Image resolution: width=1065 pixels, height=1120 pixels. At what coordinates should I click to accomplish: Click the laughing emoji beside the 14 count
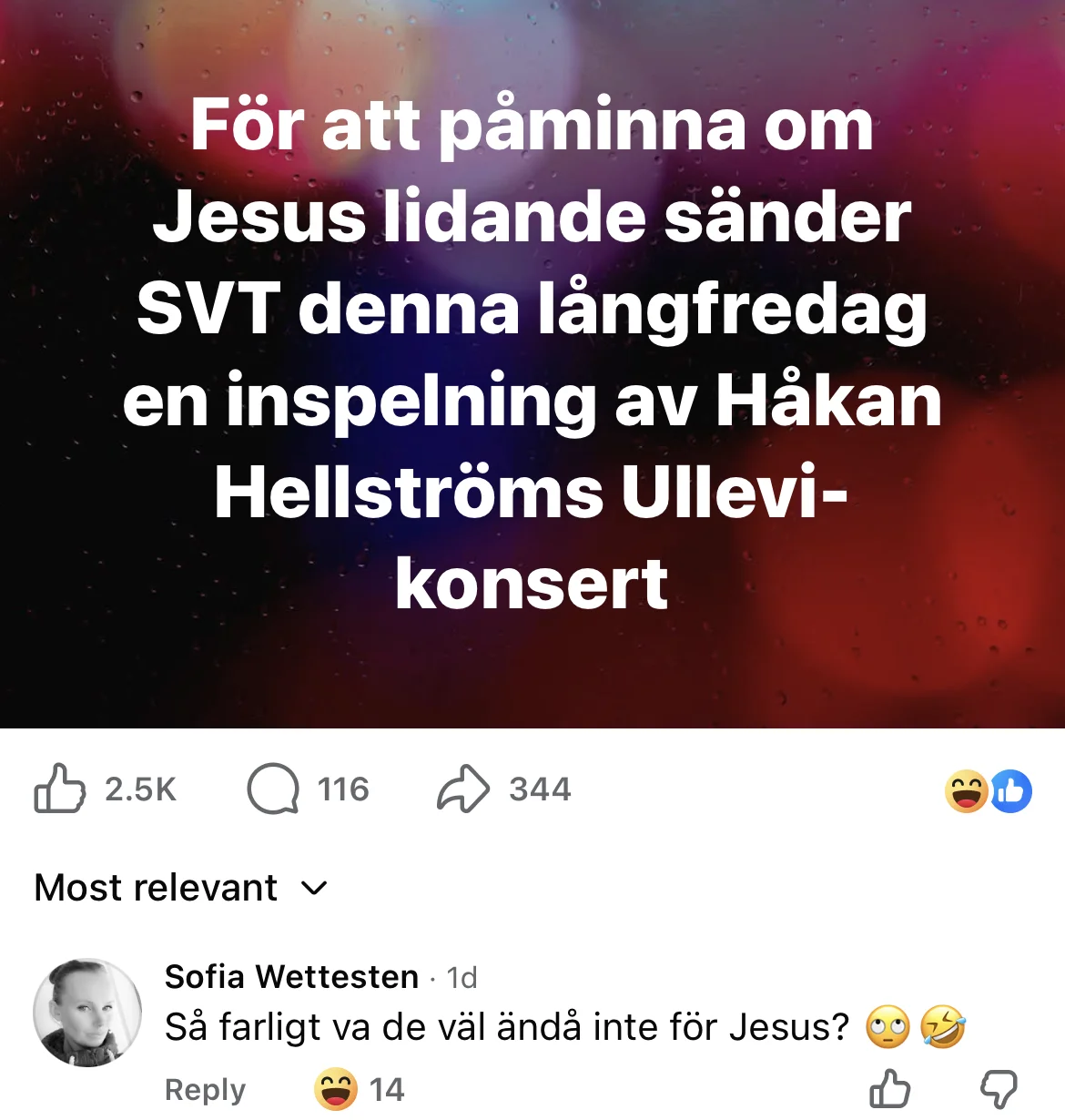335,1089
